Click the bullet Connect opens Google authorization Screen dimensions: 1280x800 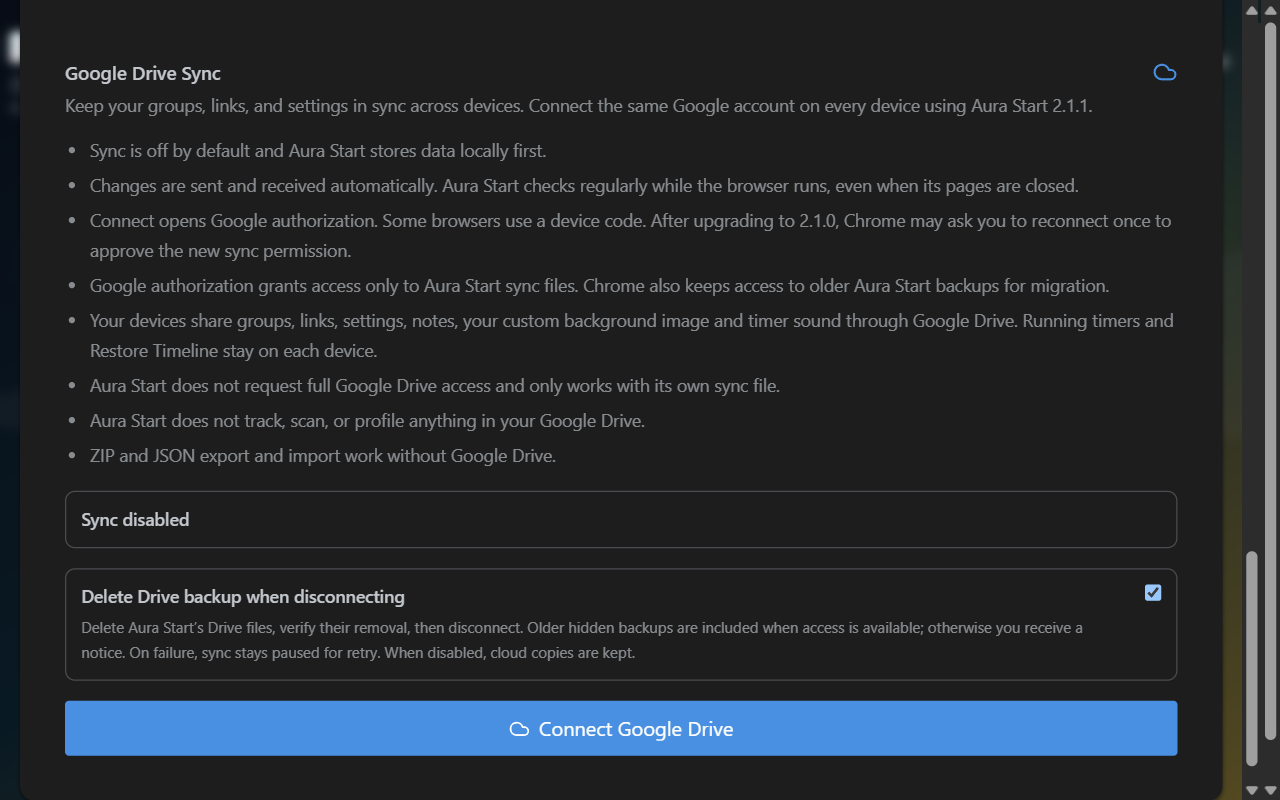click(630, 236)
